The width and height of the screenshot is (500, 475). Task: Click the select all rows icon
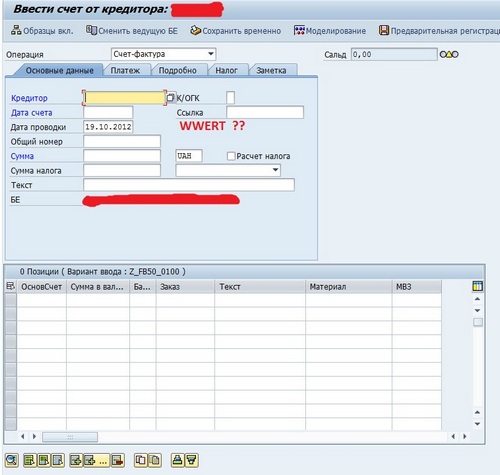tap(30, 460)
